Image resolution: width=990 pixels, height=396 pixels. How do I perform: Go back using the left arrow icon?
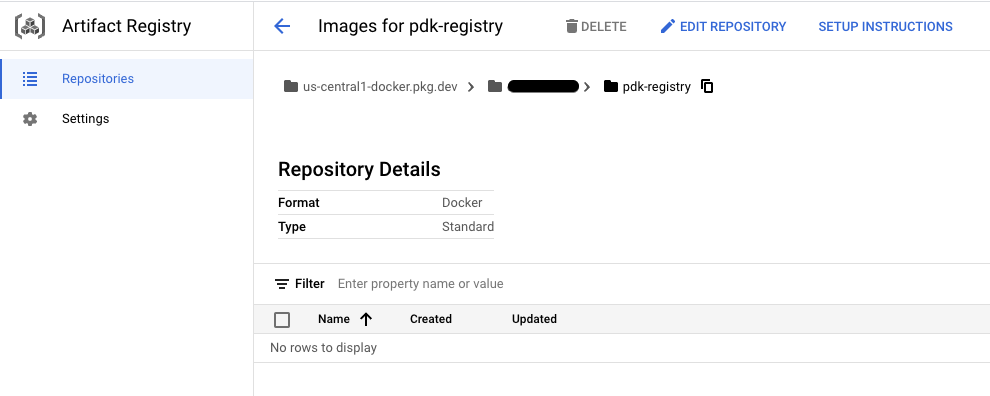(x=282, y=26)
